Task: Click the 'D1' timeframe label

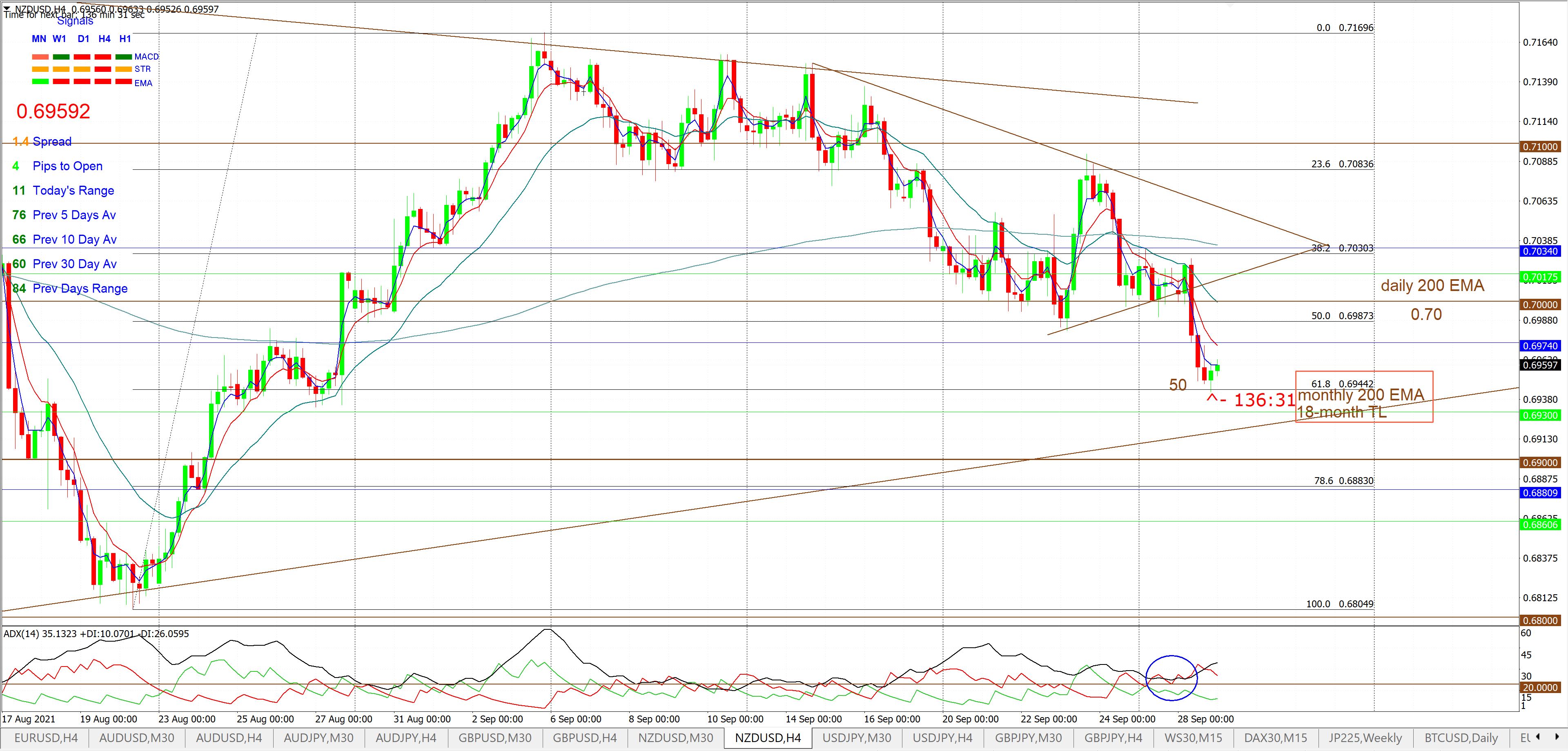Action: point(83,38)
